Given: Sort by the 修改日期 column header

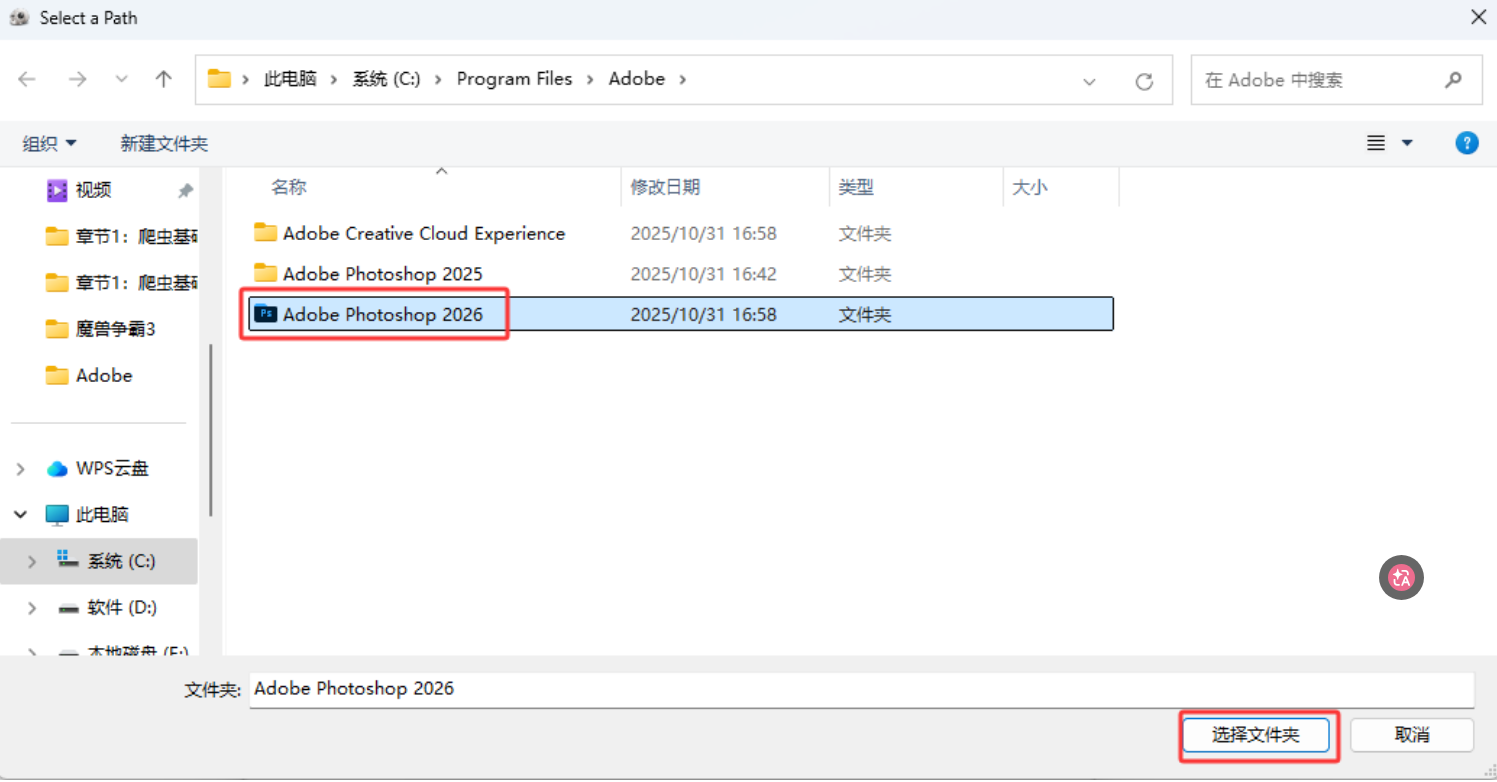Looking at the screenshot, I should pyautogui.click(x=665, y=187).
